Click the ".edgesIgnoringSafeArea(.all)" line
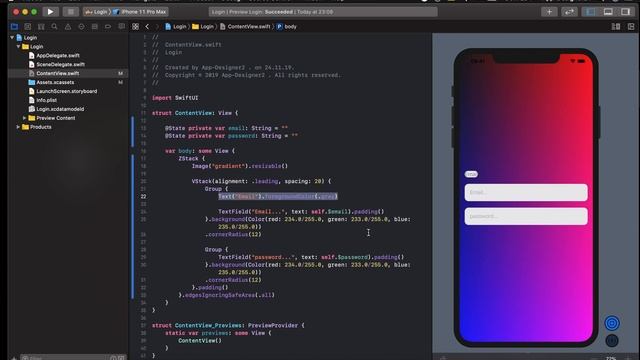Screen dimensions: 640x360 pos(227,295)
